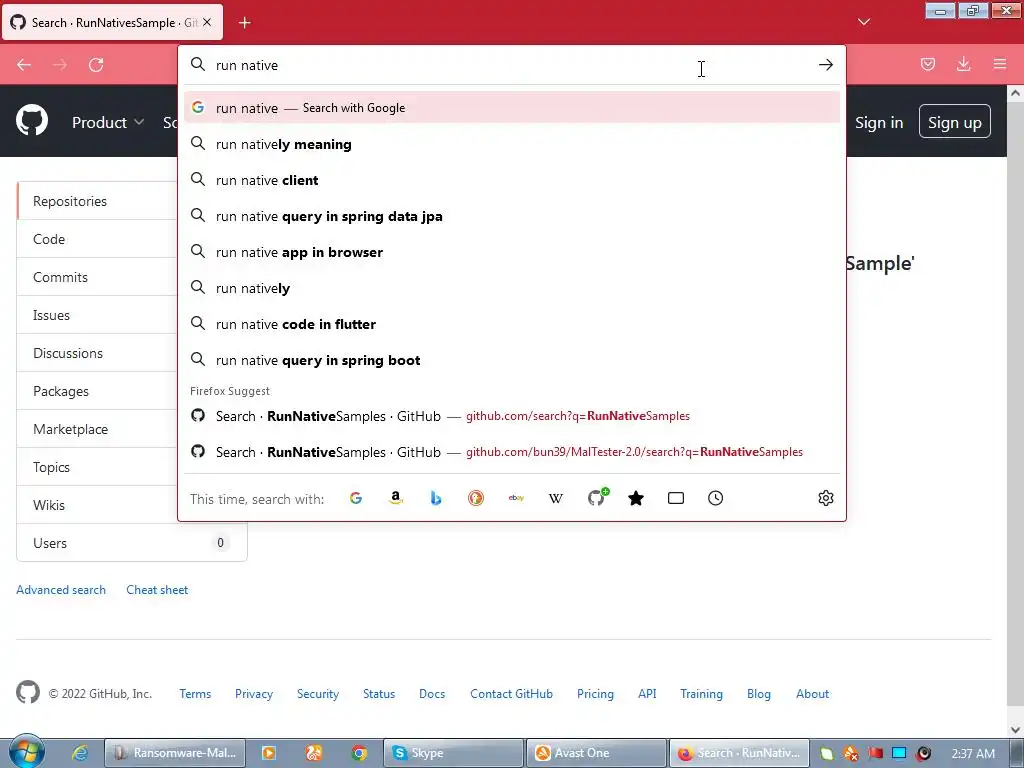List all tabs chevron button

click(x=864, y=22)
